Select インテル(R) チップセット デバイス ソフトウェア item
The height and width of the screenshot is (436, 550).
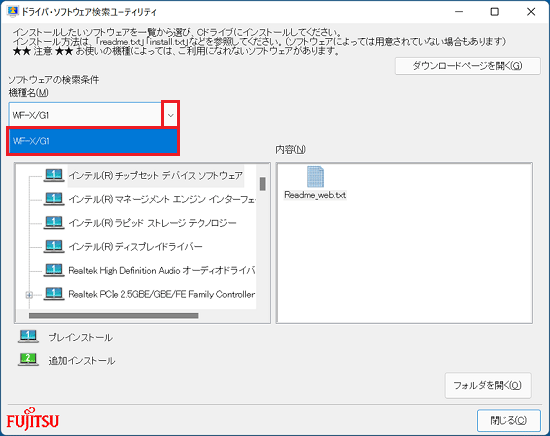pyautogui.click(x=156, y=175)
